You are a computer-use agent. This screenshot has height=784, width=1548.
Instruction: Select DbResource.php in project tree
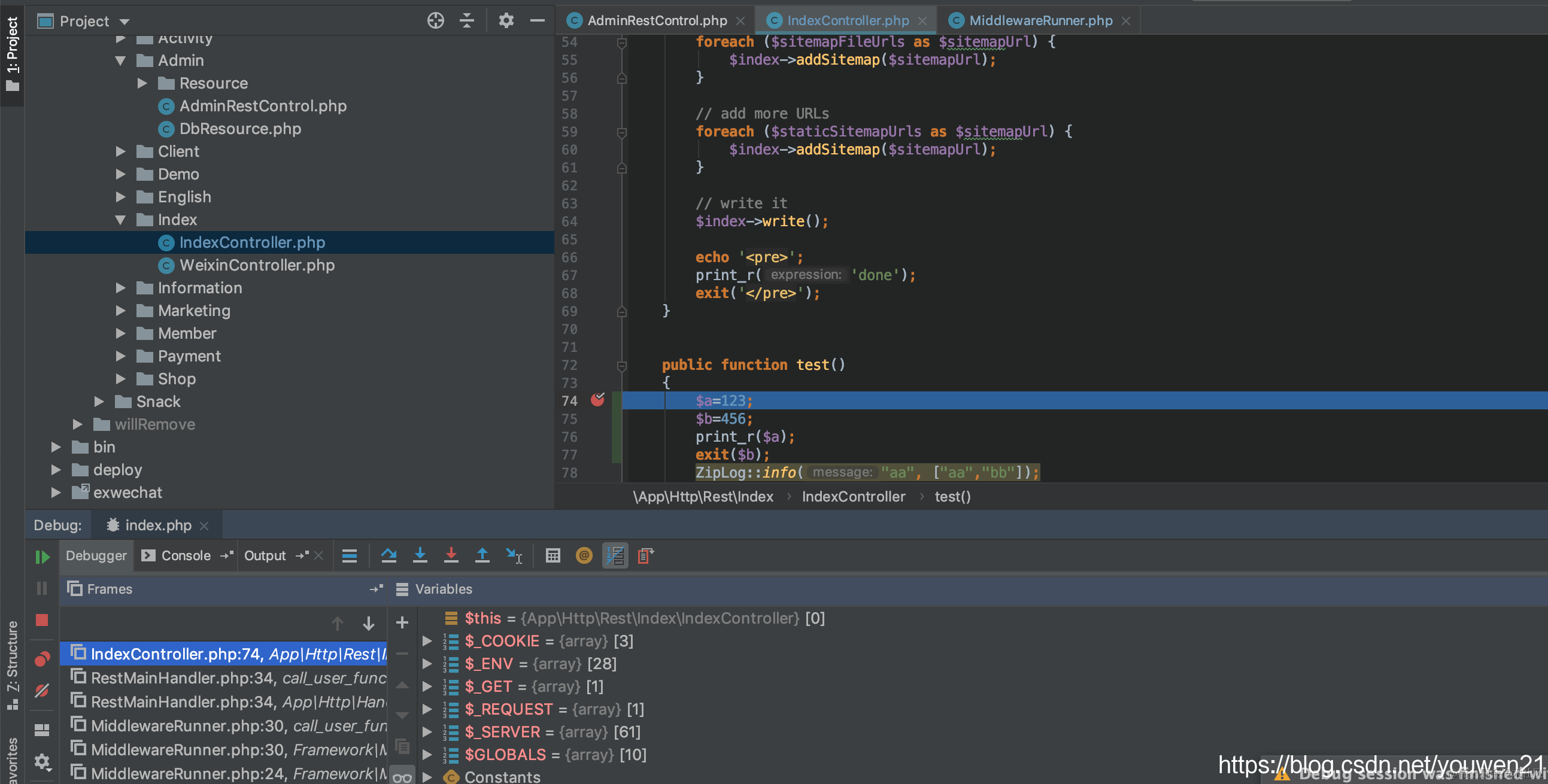[x=240, y=129]
